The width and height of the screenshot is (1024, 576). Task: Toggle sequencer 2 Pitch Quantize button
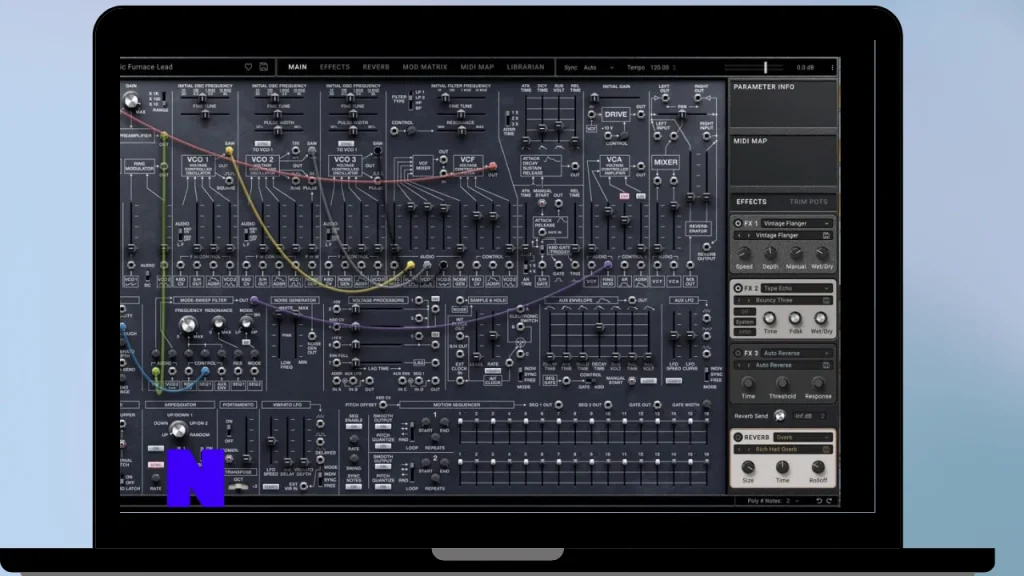pos(383,487)
